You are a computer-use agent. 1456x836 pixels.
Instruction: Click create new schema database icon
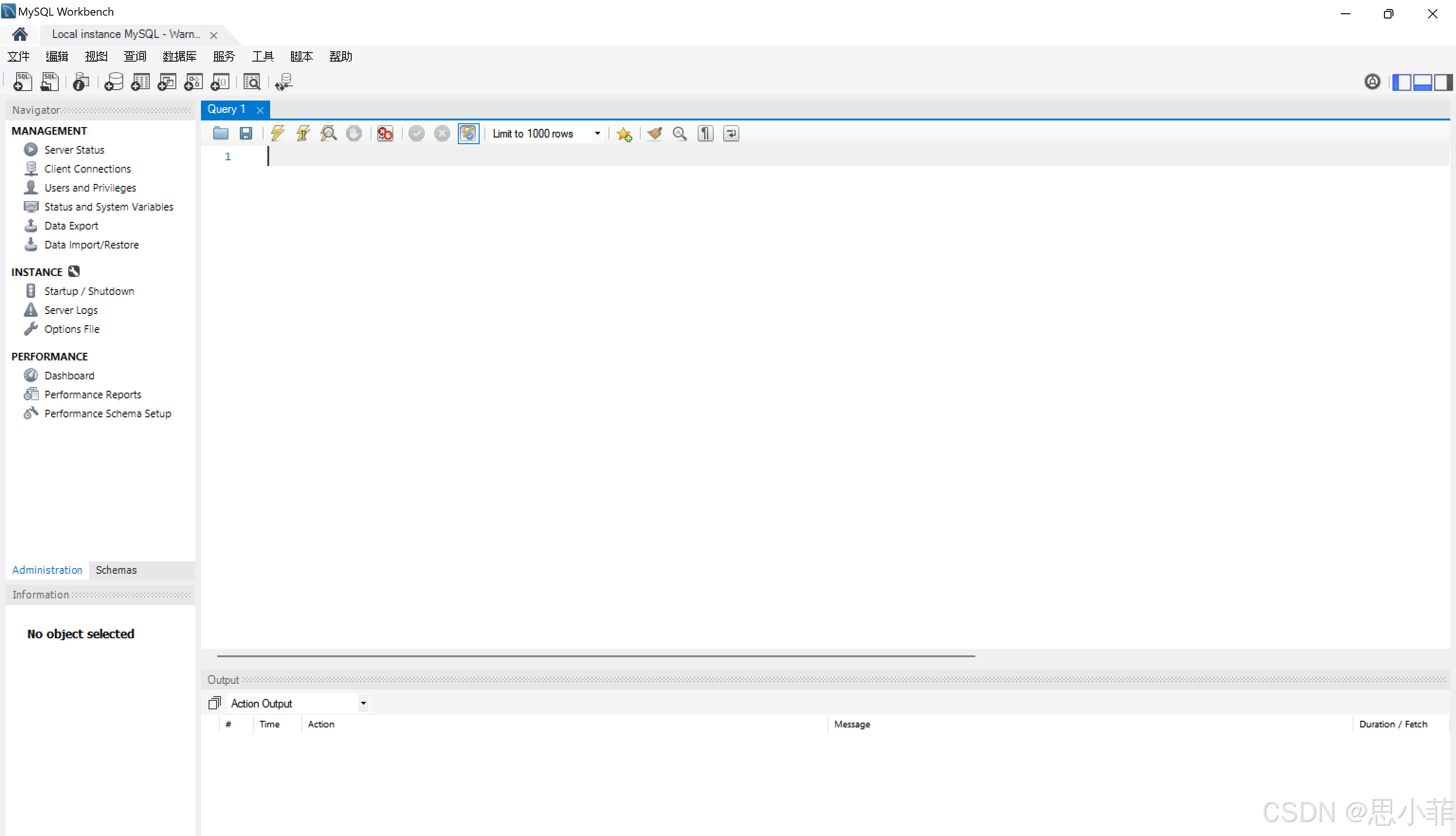point(114,82)
